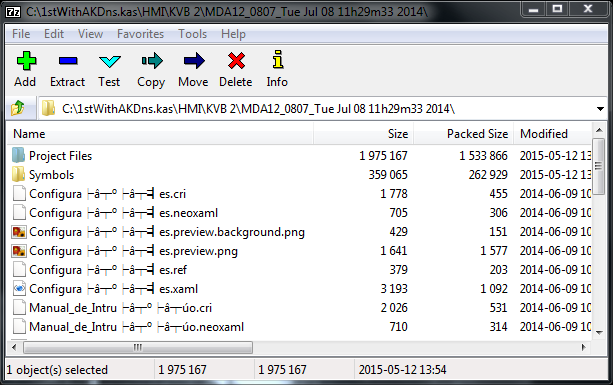613x385 pixels.
Task: Select the file name ending es.cri
Action: (x=108, y=194)
